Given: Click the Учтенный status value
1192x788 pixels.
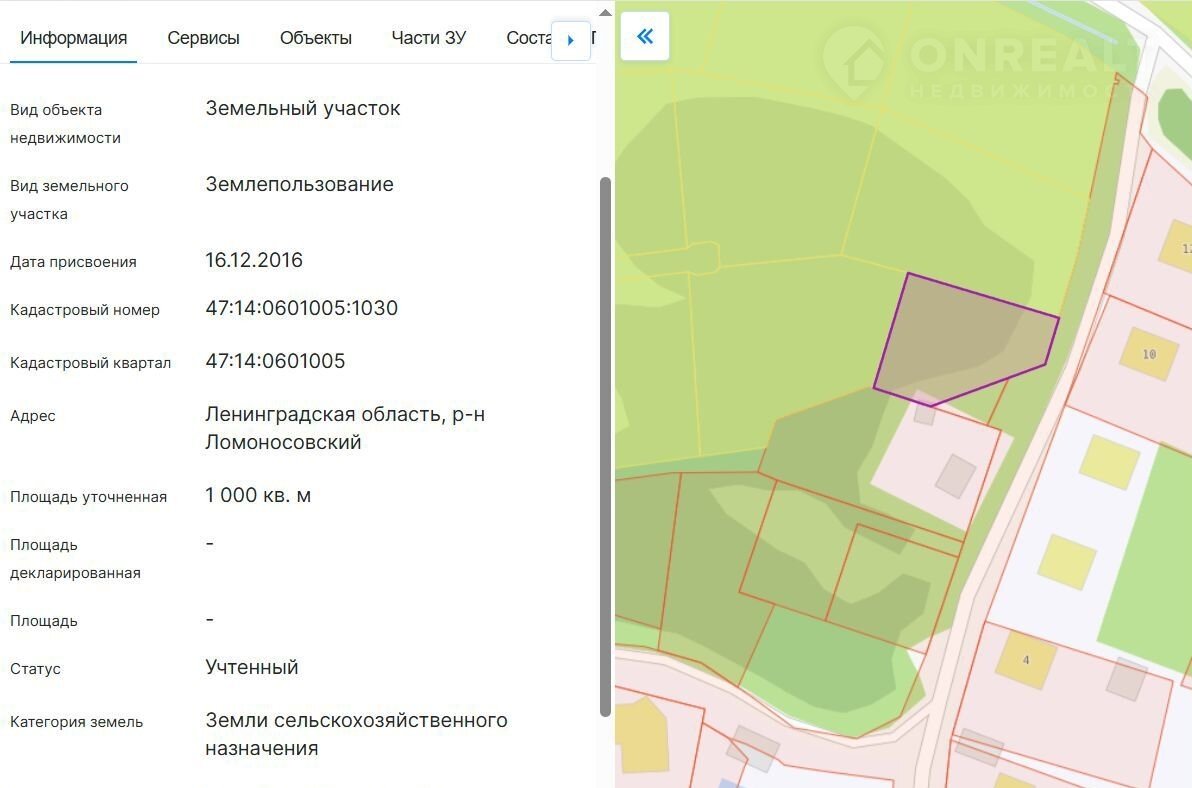Looking at the screenshot, I should 252,667.
